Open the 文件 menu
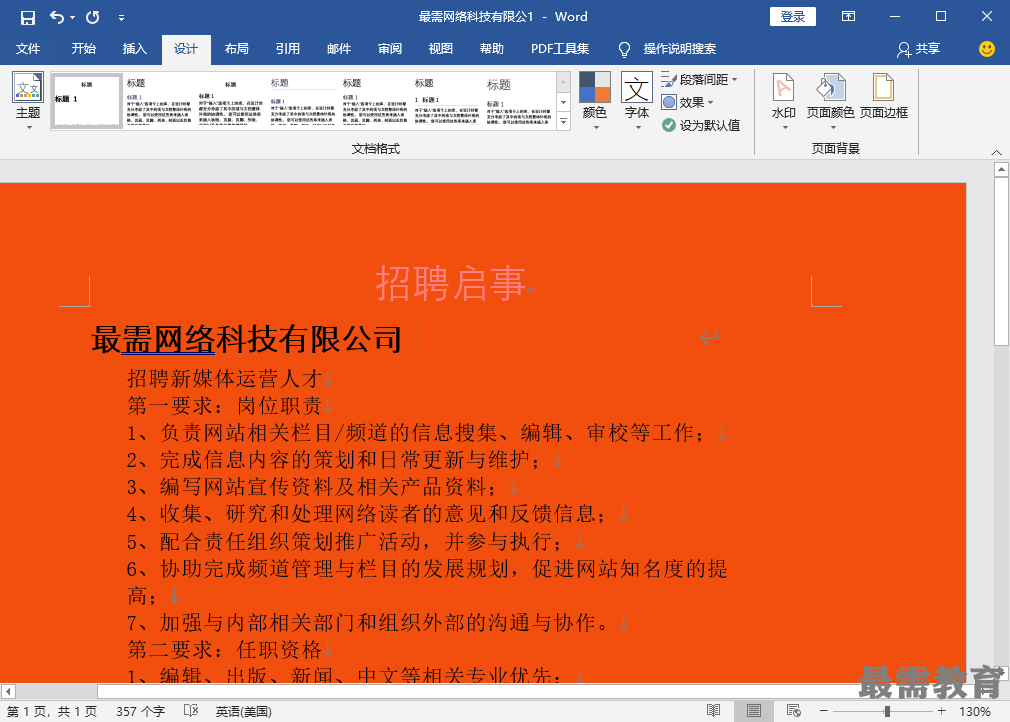This screenshot has height=722, width=1010. (28, 49)
